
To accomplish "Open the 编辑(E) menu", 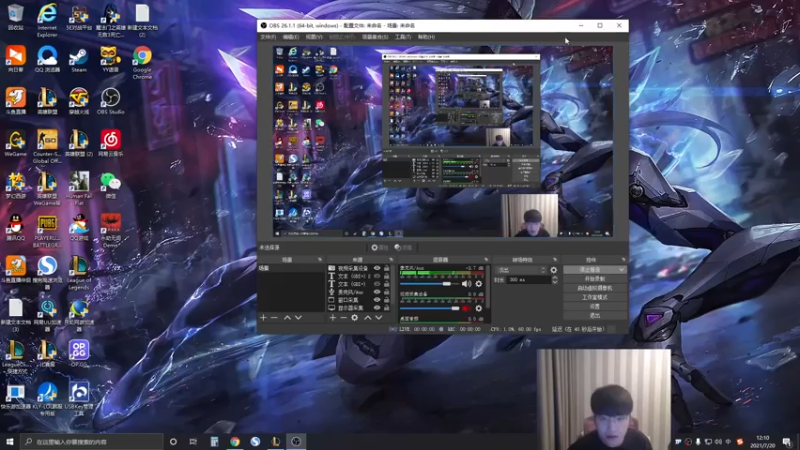I will click(291, 37).
